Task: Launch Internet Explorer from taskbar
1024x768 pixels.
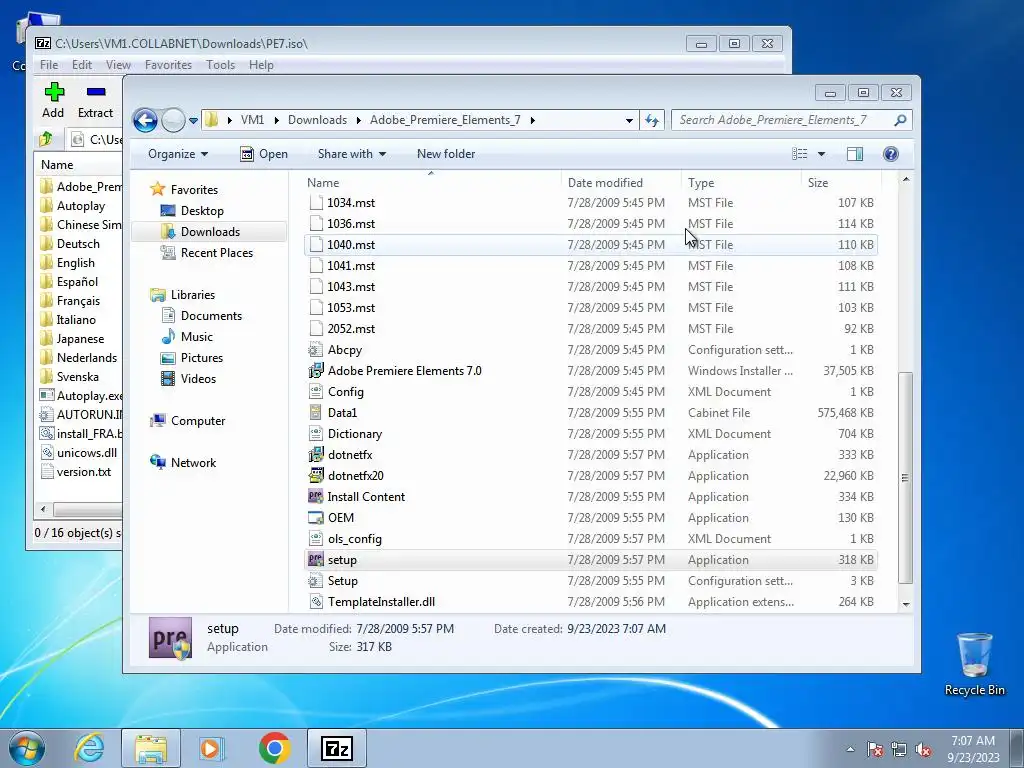Action: 89,748
